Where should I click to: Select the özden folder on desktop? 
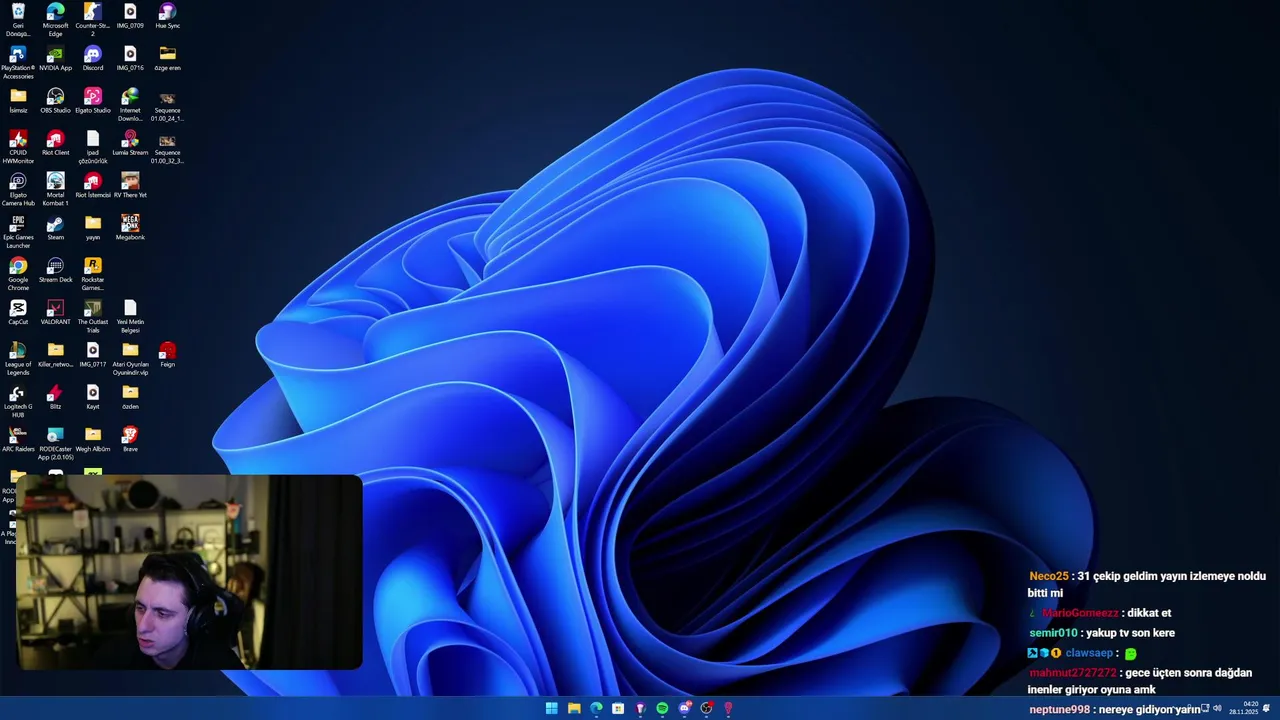(130, 397)
